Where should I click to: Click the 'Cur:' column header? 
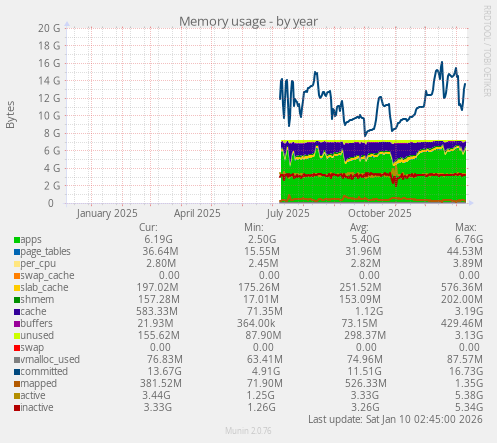click(x=148, y=227)
